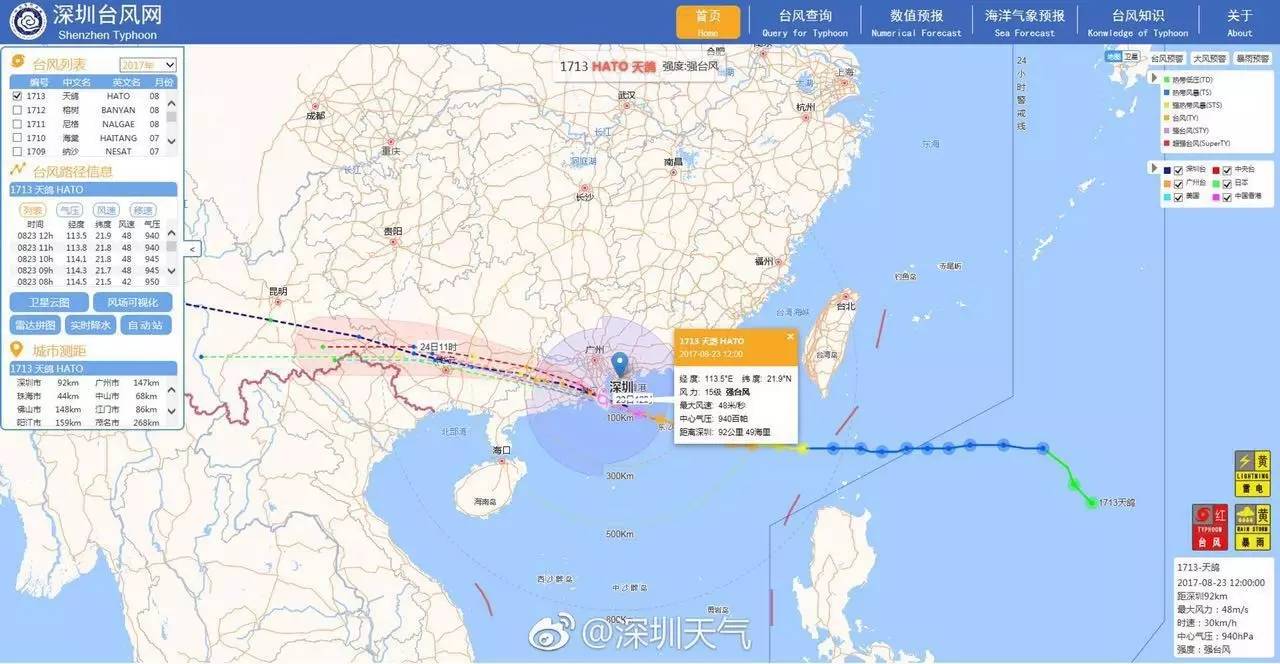This screenshot has width=1280, height=664.
Task: Open the 数值预报 Numerical Forecast menu
Action: [x=916, y=22]
